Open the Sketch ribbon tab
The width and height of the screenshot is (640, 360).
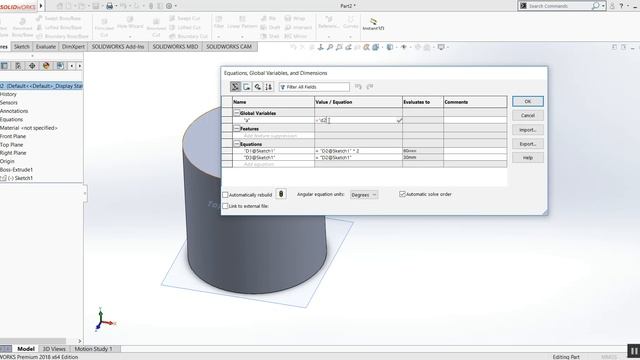click(x=22, y=47)
